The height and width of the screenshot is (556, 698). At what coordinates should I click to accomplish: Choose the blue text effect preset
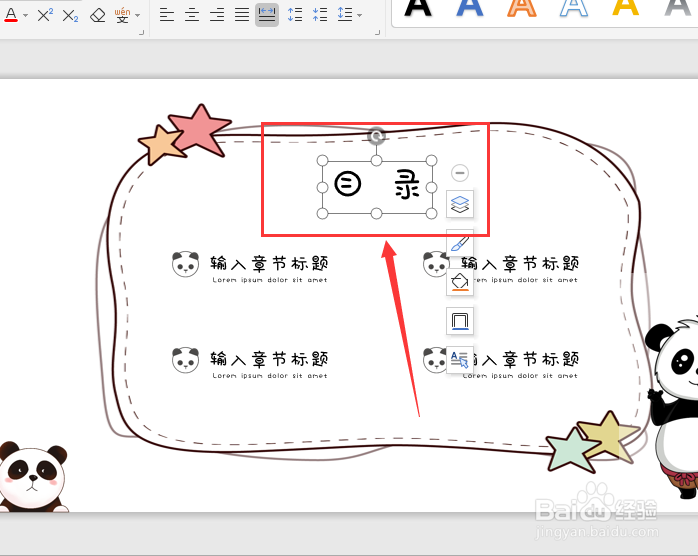point(470,8)
